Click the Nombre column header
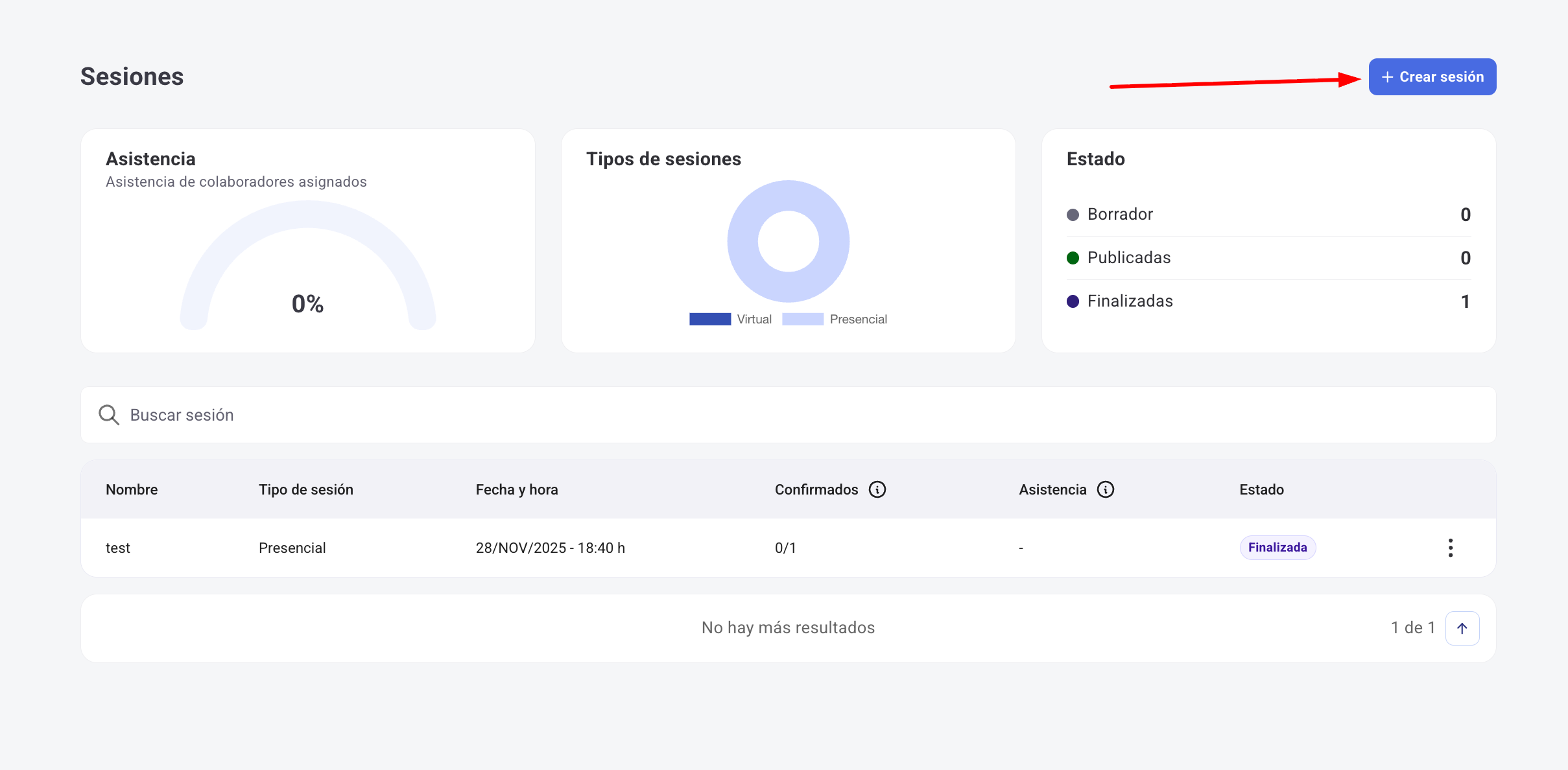 click(x=132, y=490)
